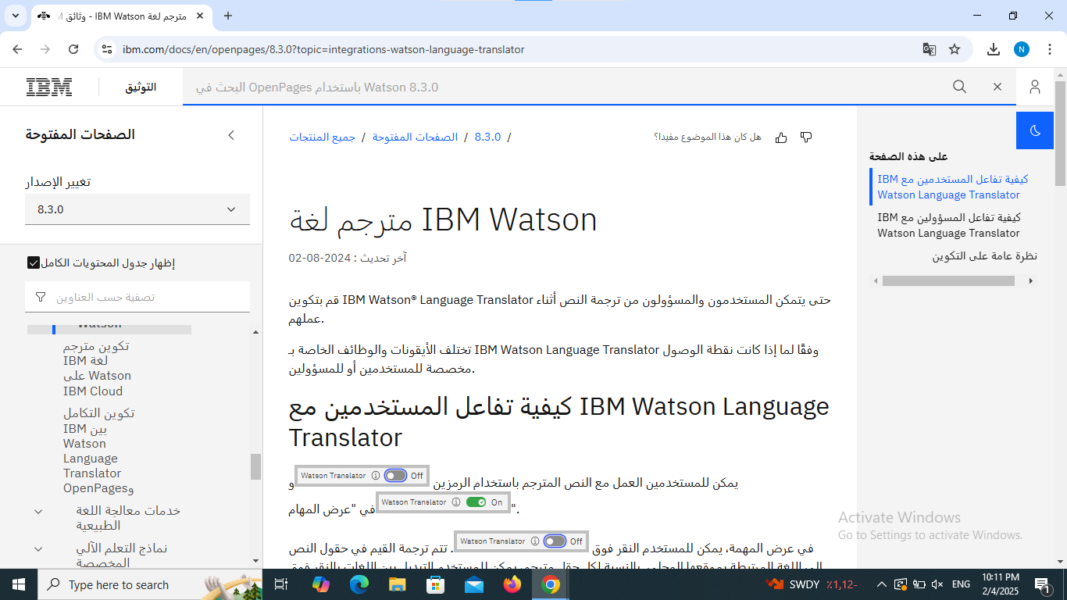This screenshot has width=1067, height=600.
Task: Click the ENG language indicator
Action: (961, 584)
